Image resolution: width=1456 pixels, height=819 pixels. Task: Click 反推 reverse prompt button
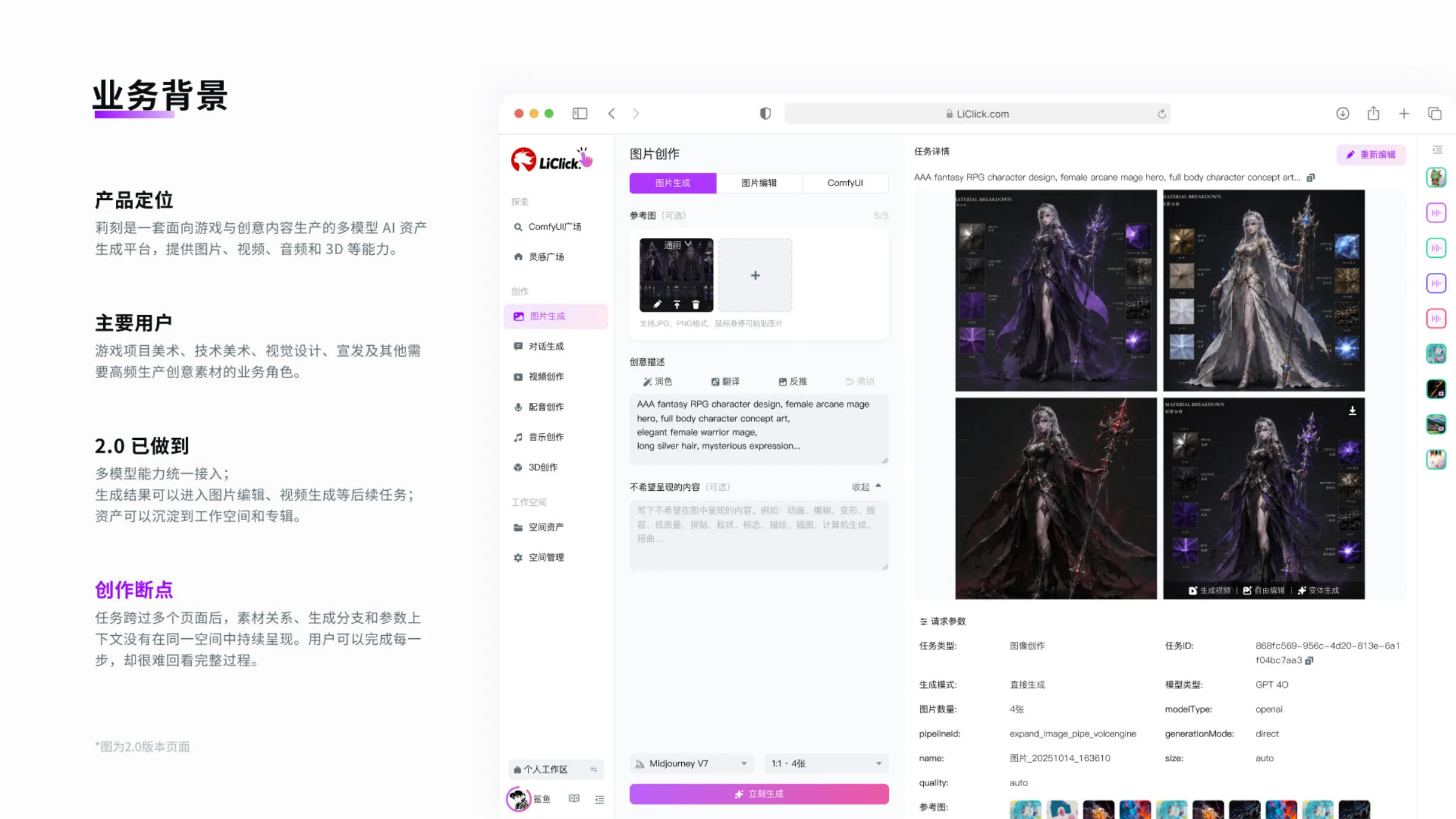tap(792, 382)
